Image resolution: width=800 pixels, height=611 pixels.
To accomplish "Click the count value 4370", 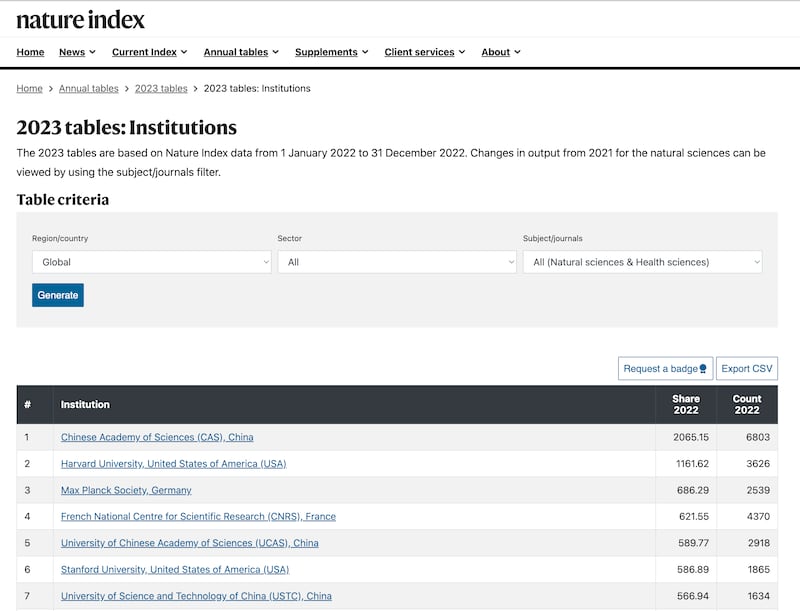I will pos(758,517).
